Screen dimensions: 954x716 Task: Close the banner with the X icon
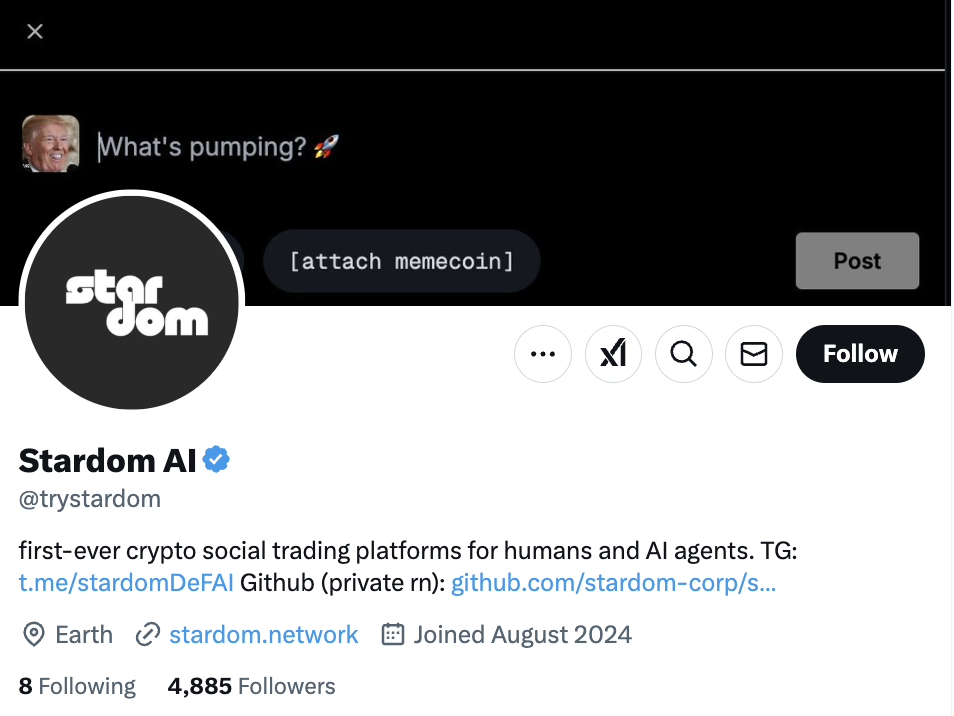click(35, 32)
